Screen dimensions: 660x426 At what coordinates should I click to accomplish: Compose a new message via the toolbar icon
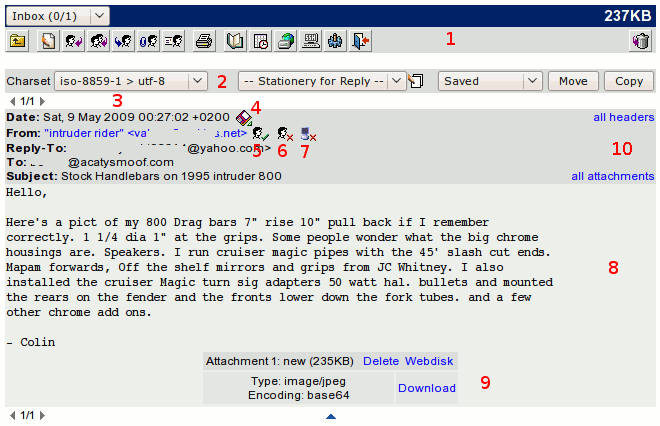47,41
